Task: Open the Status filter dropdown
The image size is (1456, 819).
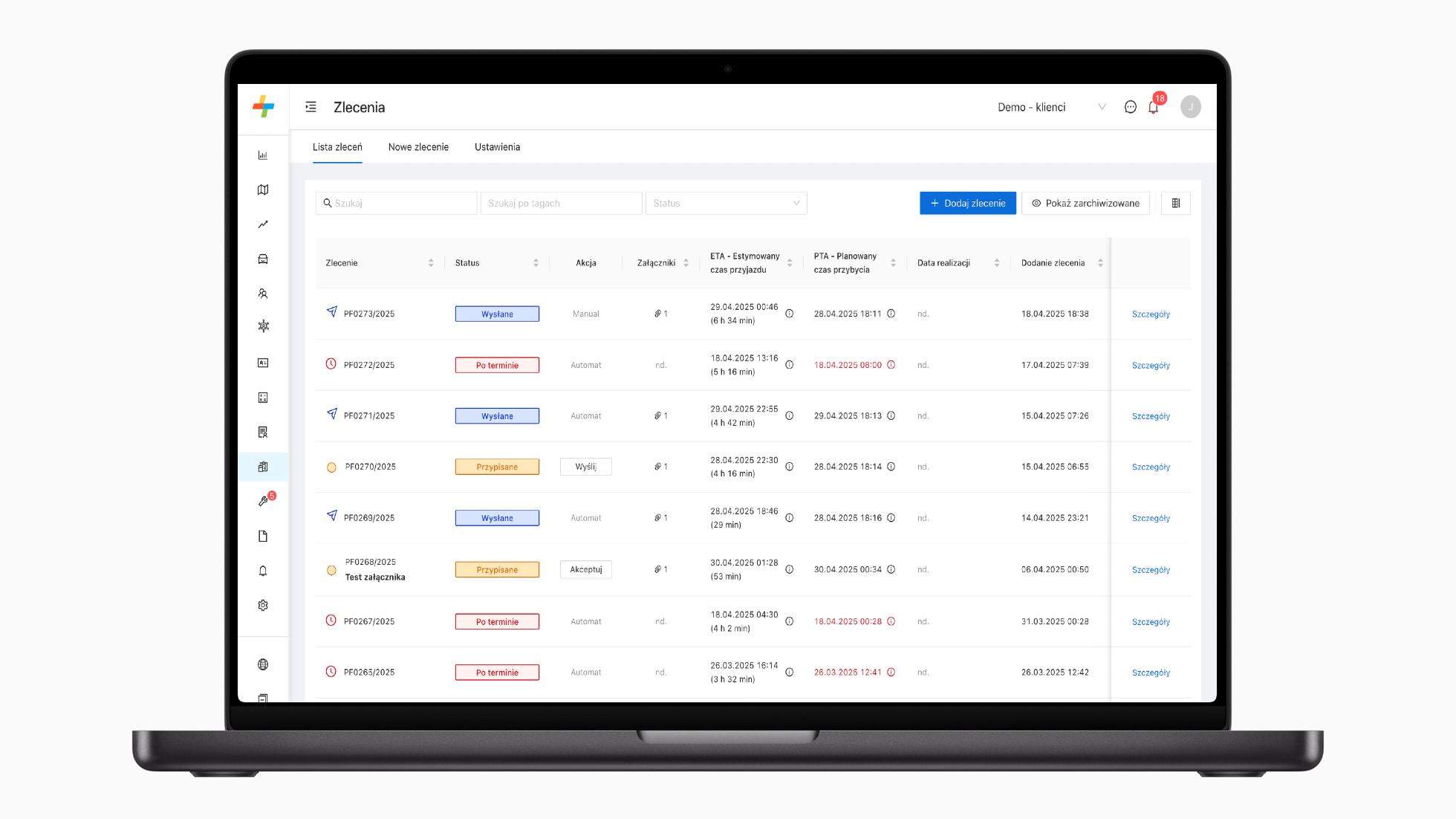Action: [x=726, y=203]
